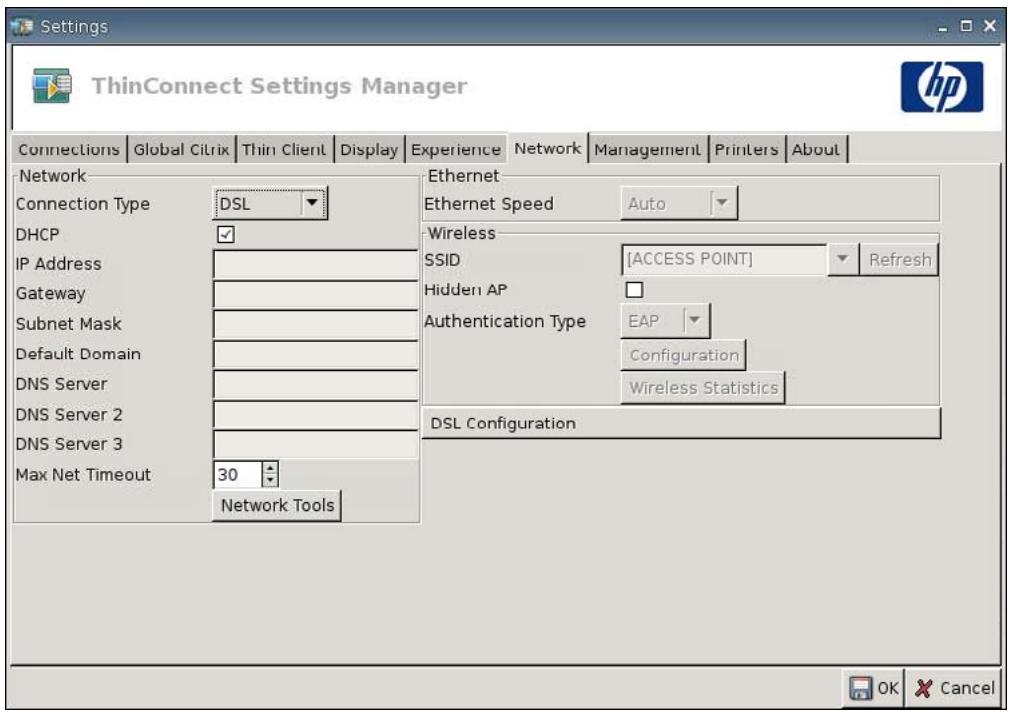Click the Settings window title bar icon

22,26
